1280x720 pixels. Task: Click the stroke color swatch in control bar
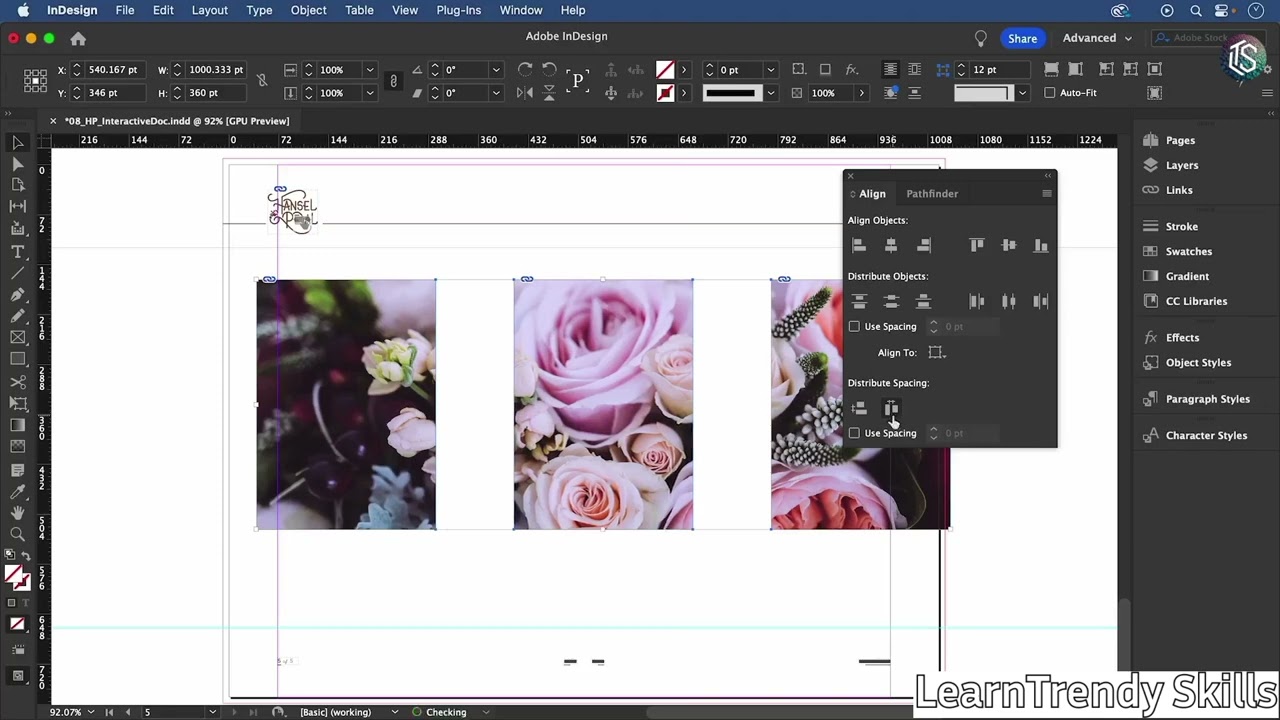[665, 93]
